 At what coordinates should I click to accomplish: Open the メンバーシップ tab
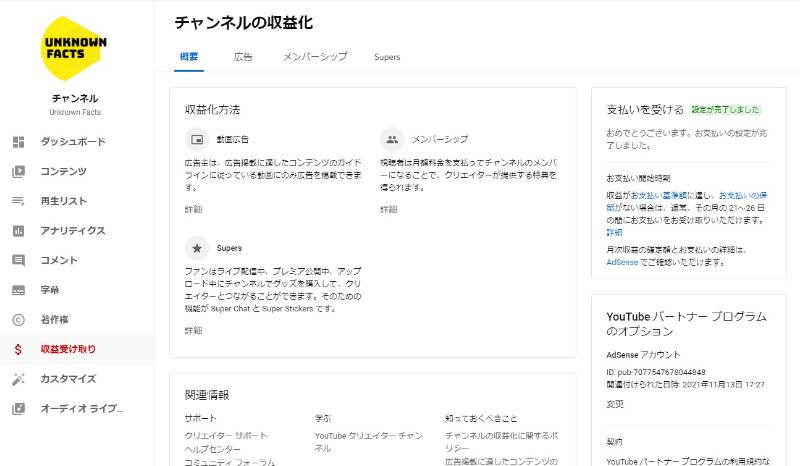(x=315, y=57)
